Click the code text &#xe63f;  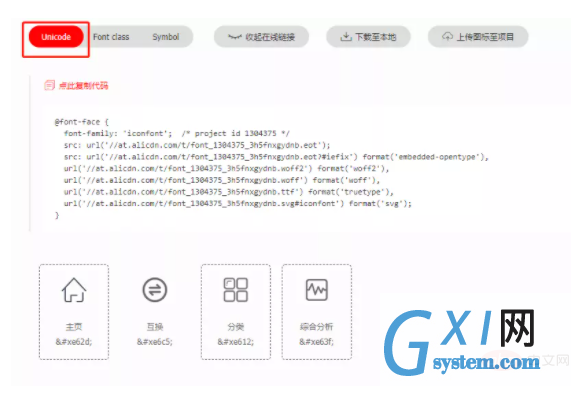coord(316,342)
